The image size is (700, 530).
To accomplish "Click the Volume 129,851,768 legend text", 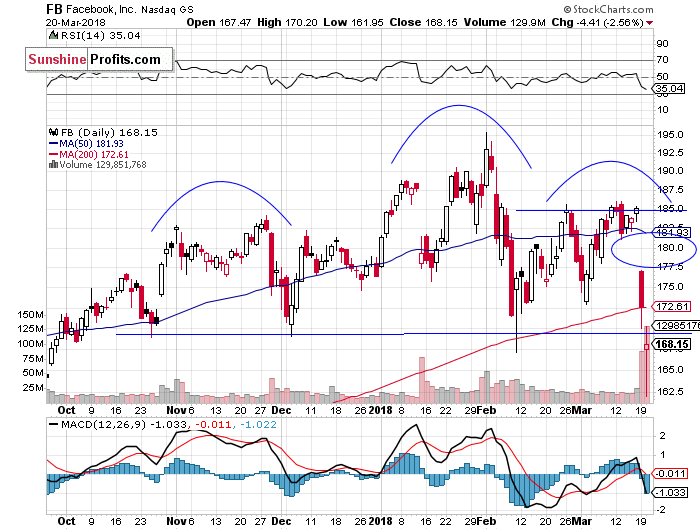I will click(x=103, y=164).
